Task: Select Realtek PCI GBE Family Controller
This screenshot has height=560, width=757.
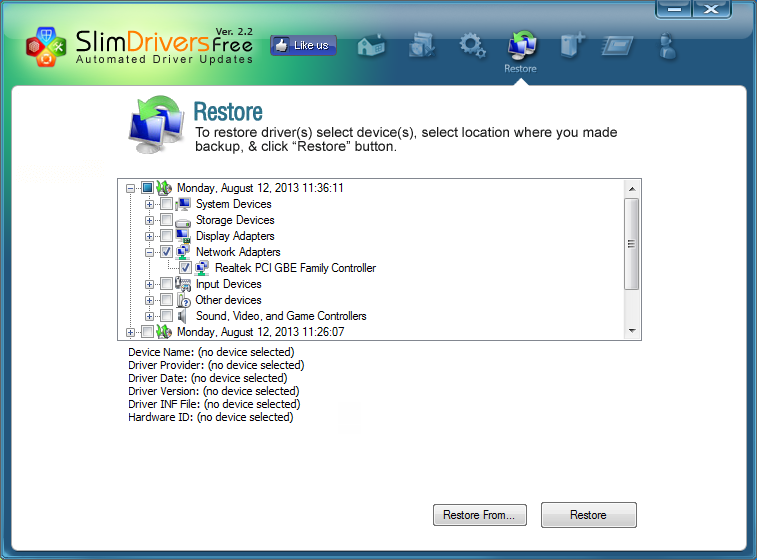Action: [x=295, y=268]
